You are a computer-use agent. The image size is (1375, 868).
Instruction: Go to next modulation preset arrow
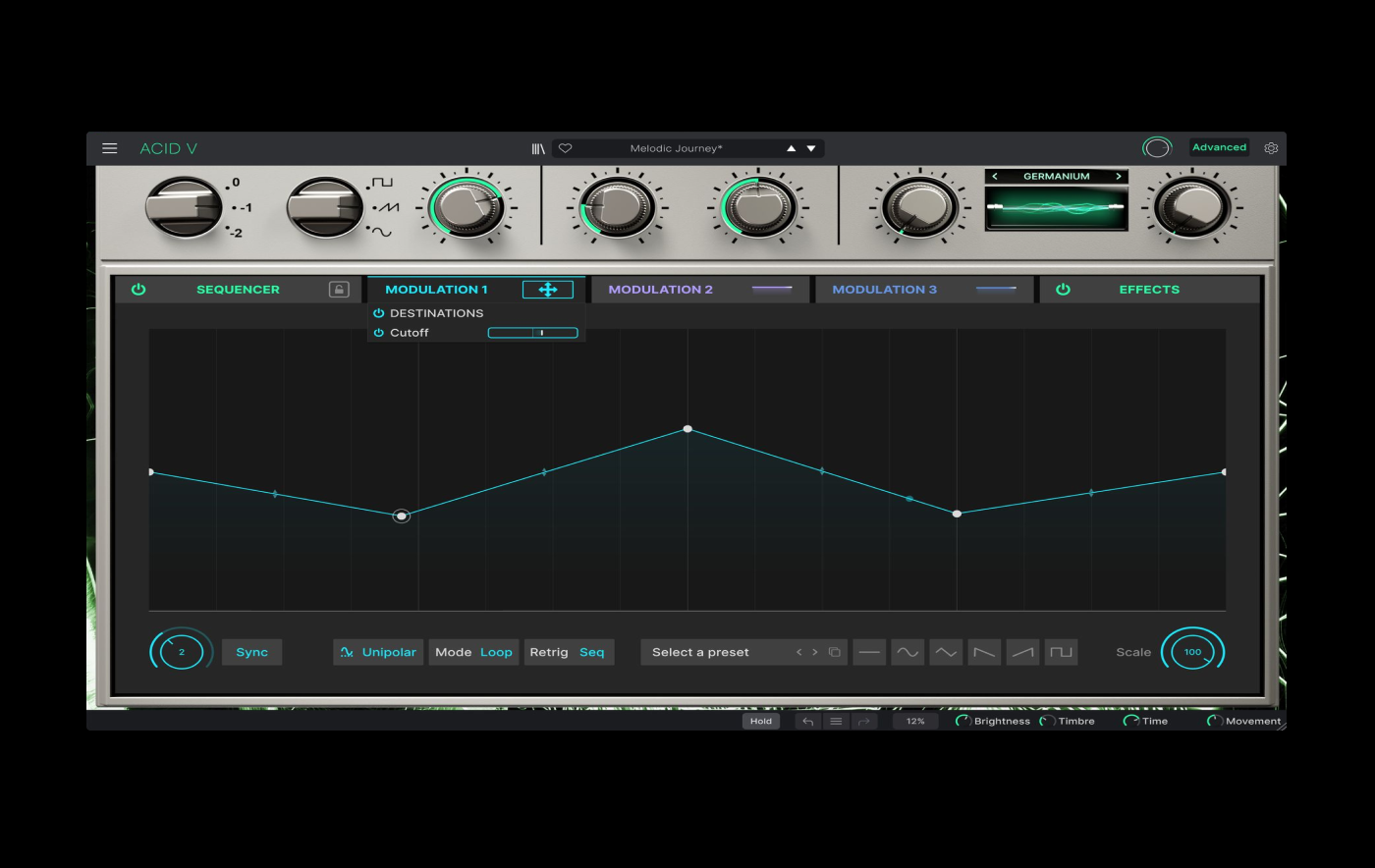coord(814,652)
